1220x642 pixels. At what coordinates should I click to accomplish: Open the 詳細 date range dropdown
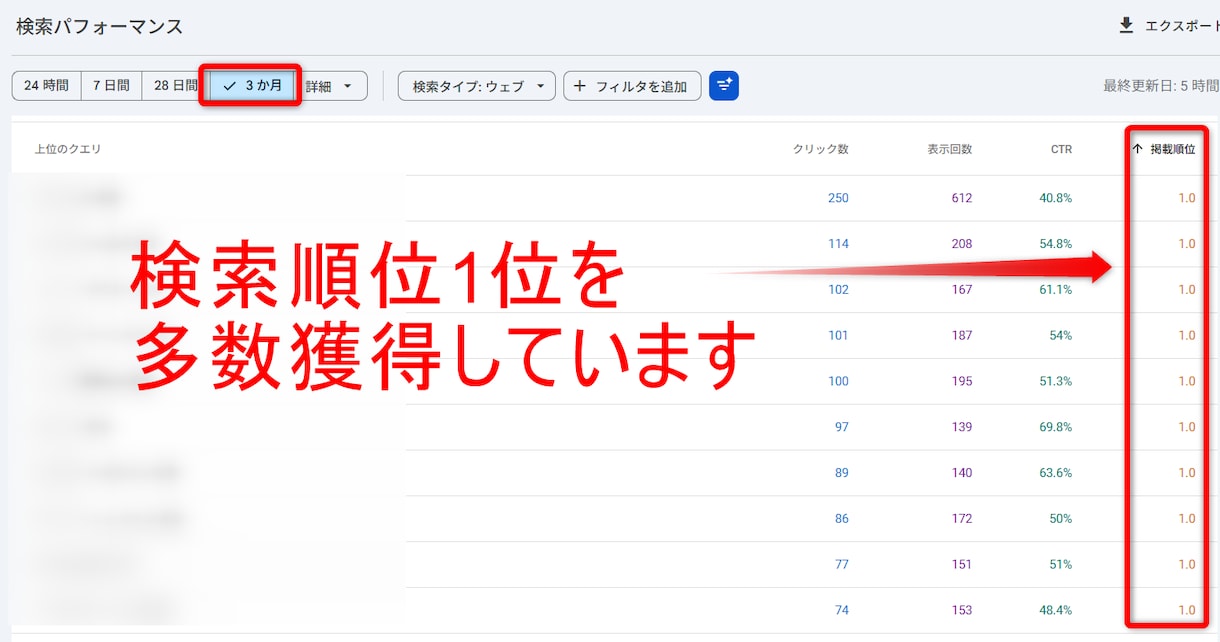[x=331, y=86]
